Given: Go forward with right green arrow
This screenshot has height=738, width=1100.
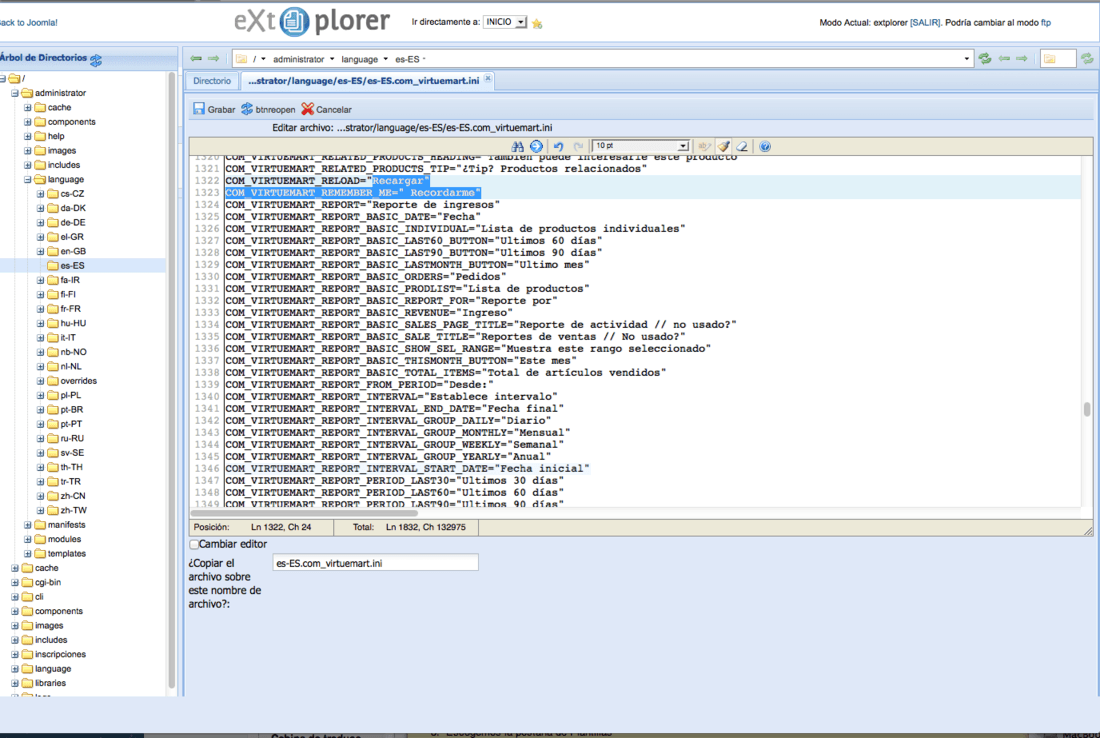Looking at the screenshot, I should (213, 58).
